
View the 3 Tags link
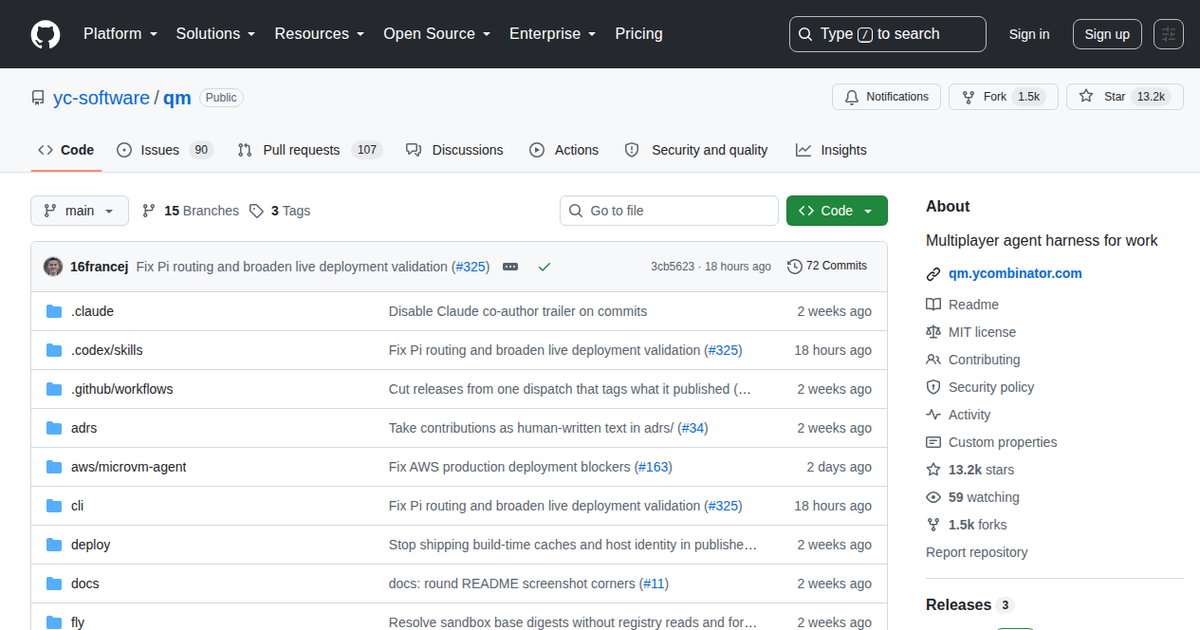point(280,211)
